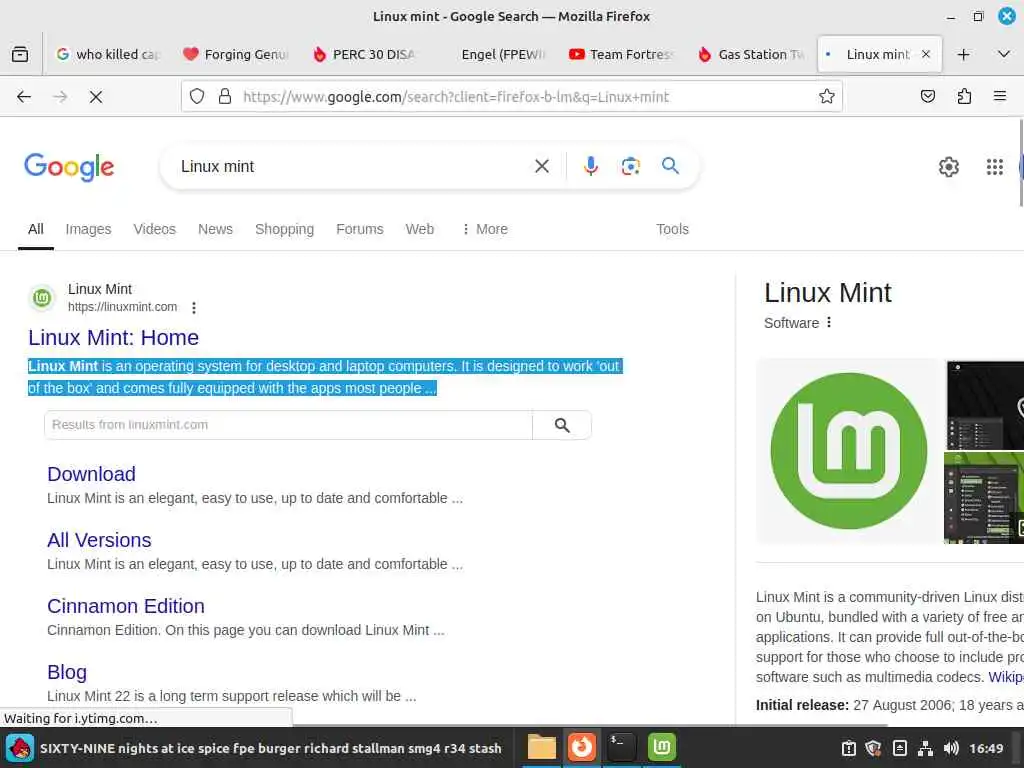Click into the Google search text box
The width and height of the screenshot is (1024, 768).
pyautogui.click(x=353, y=167)
